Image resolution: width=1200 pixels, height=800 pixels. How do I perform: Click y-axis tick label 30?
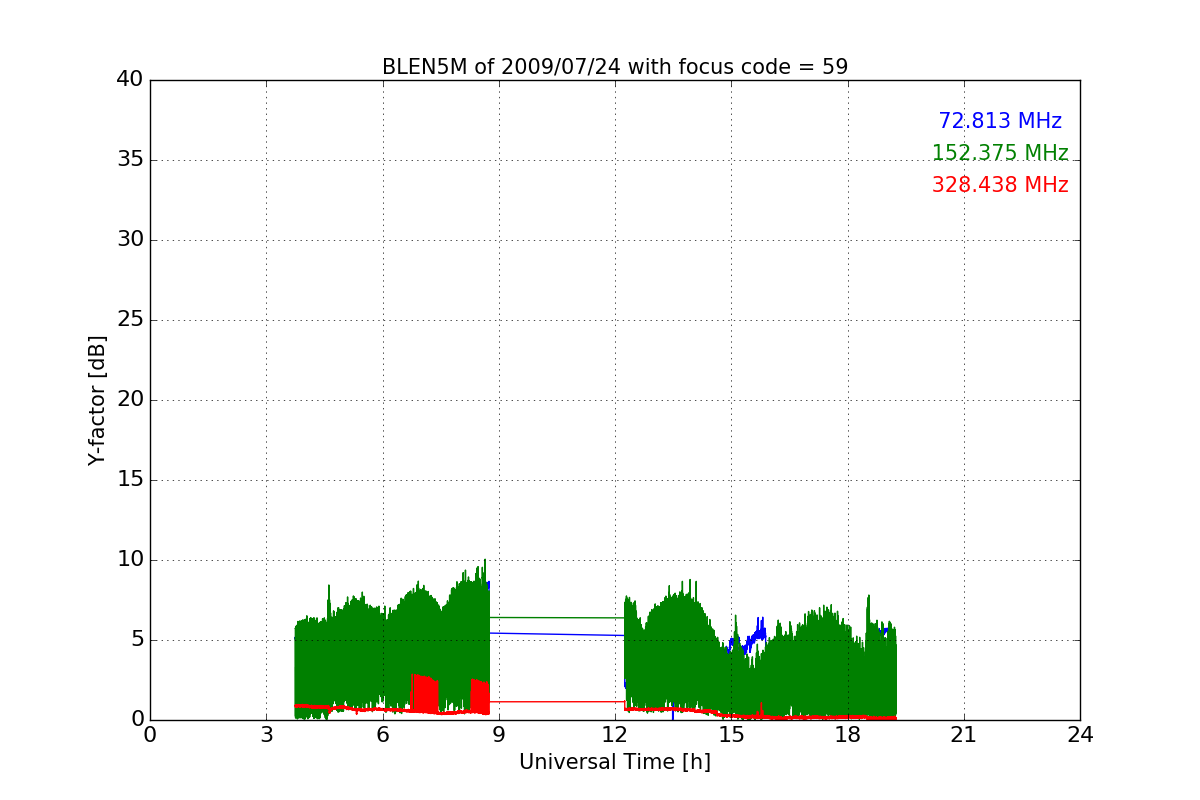pos(130,240)
